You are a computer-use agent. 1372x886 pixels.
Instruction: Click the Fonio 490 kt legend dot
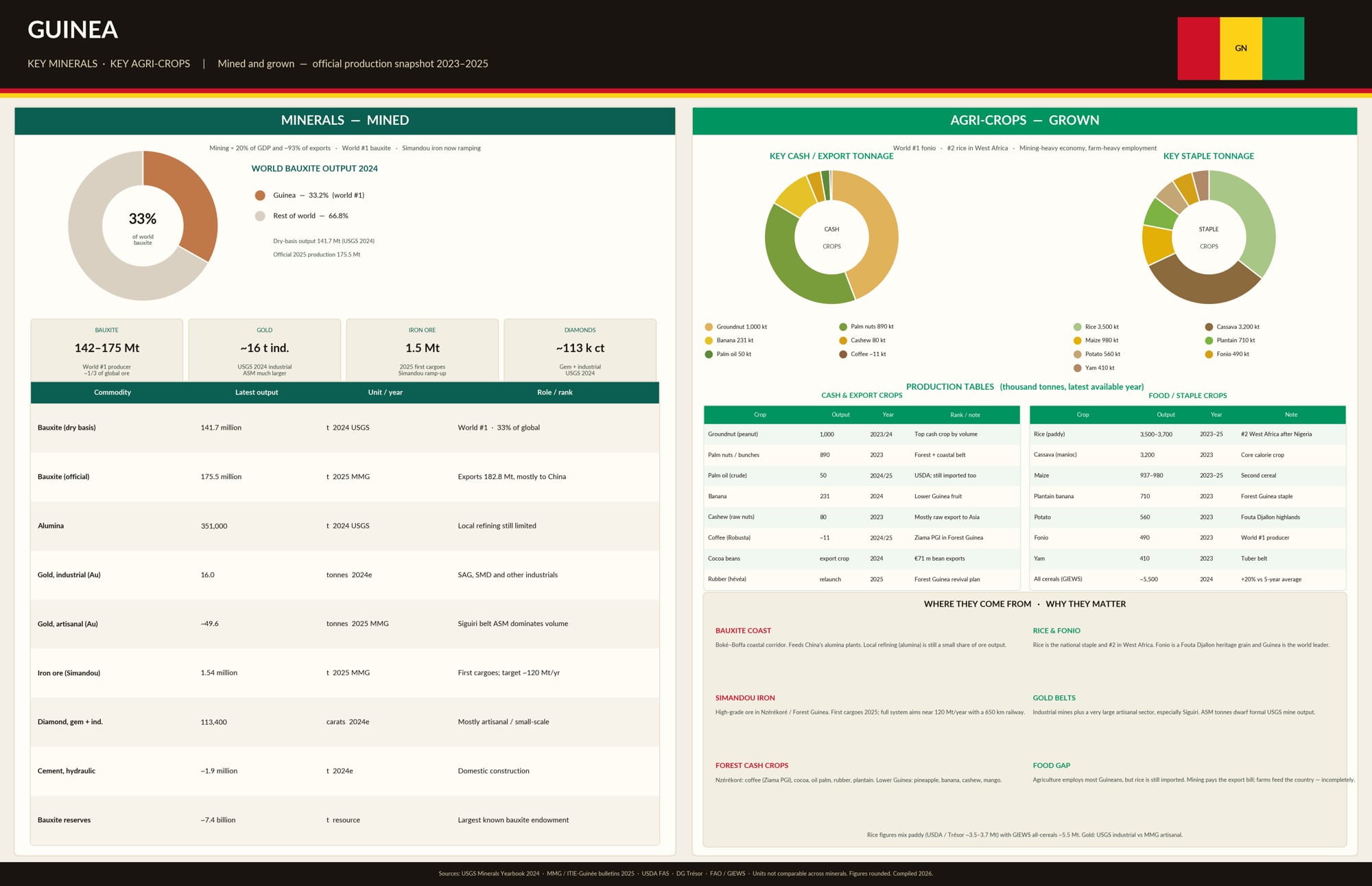click(1209, 355)
